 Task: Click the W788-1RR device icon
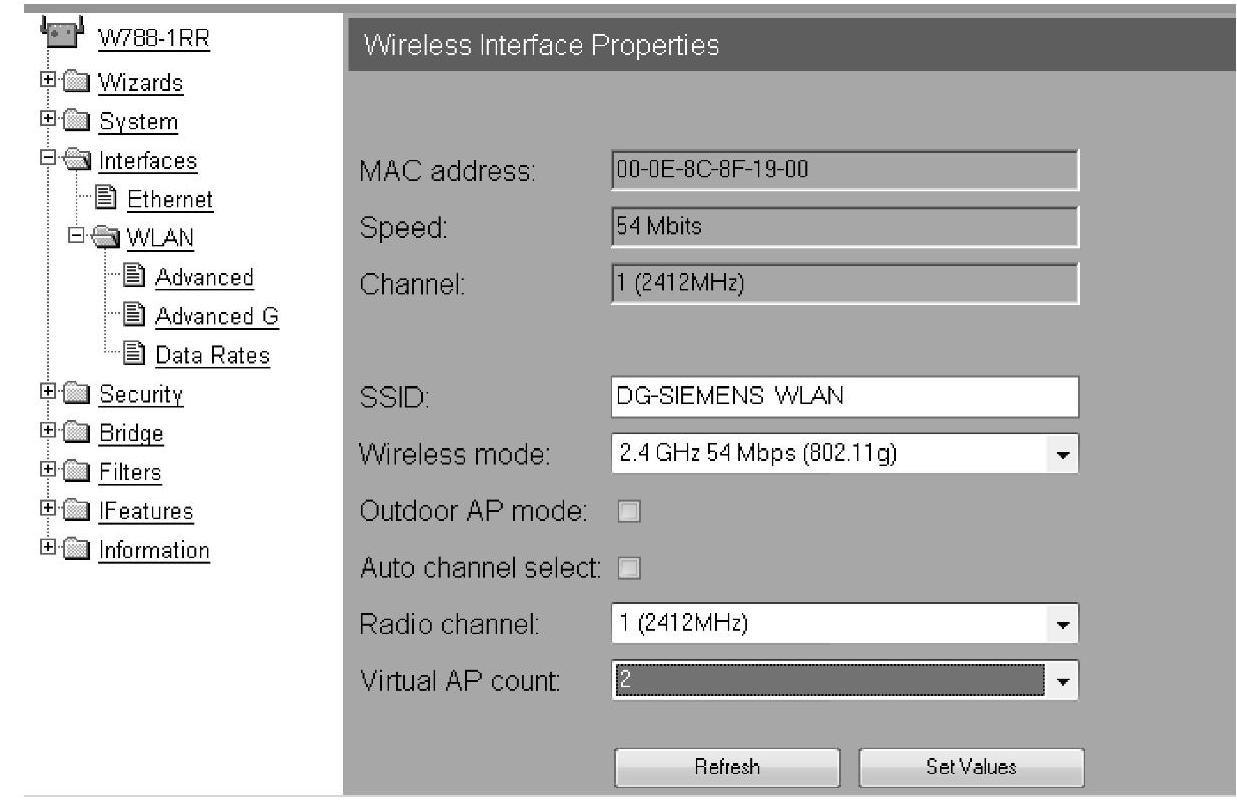coord(61,31)
